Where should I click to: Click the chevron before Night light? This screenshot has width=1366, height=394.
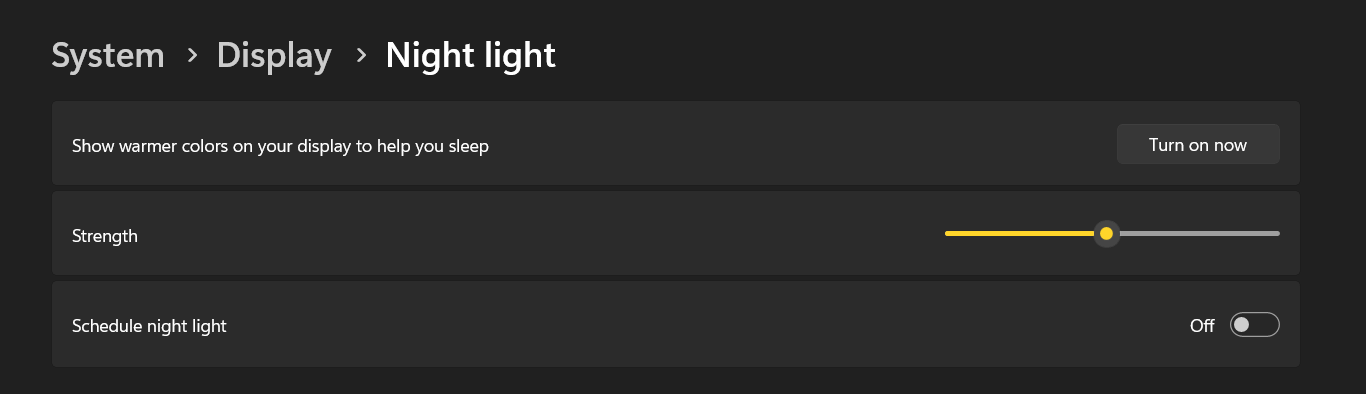point(361,56)
